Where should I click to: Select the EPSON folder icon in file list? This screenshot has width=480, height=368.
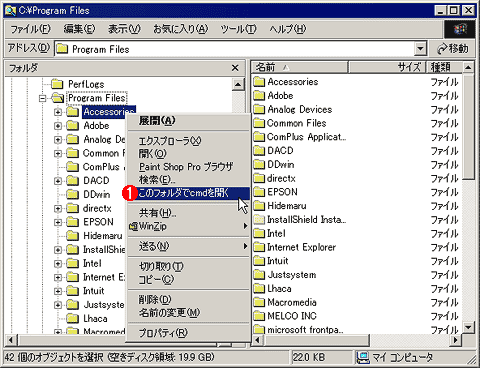(259, 192)
